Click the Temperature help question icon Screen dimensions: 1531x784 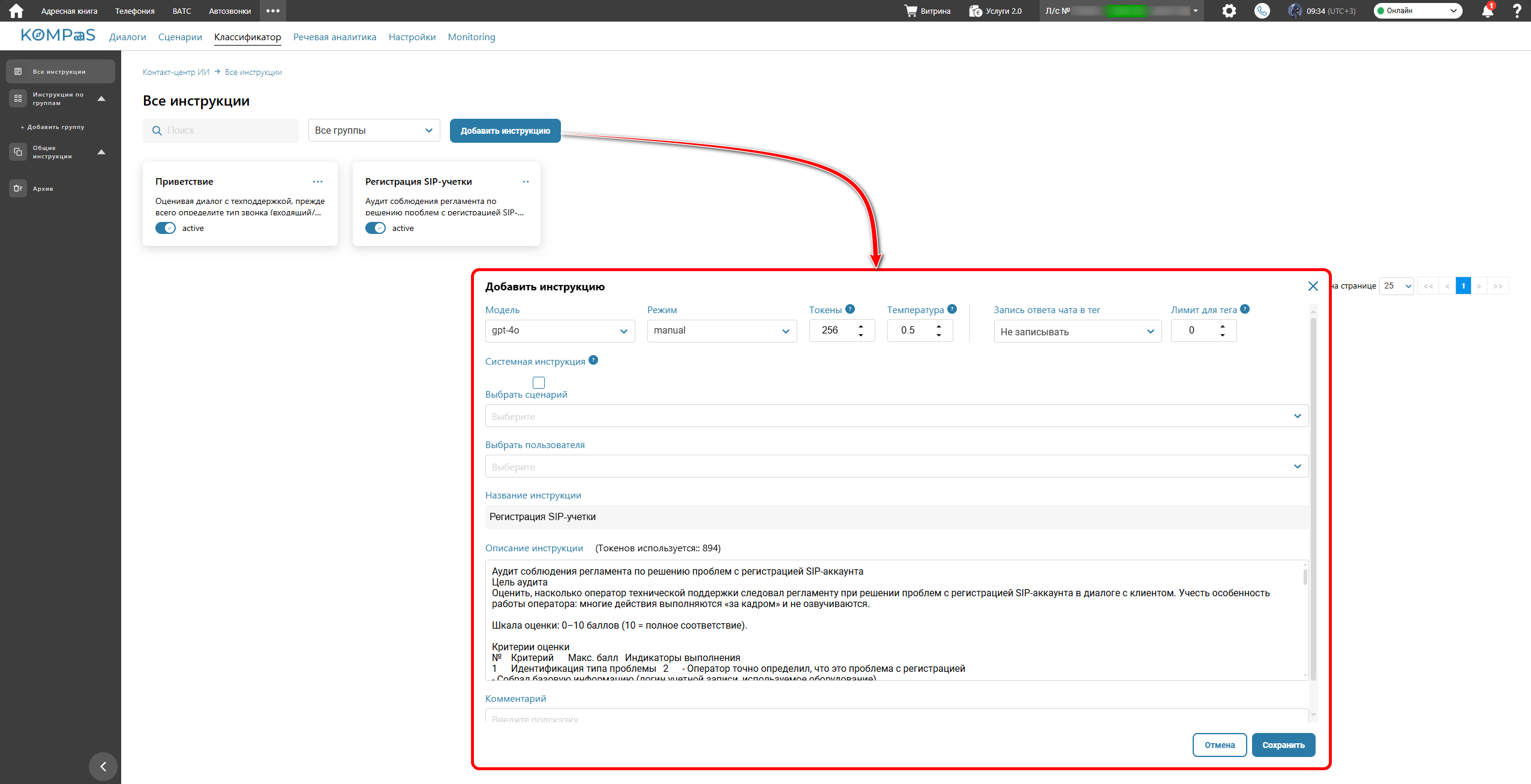click(x=952, y=309)
